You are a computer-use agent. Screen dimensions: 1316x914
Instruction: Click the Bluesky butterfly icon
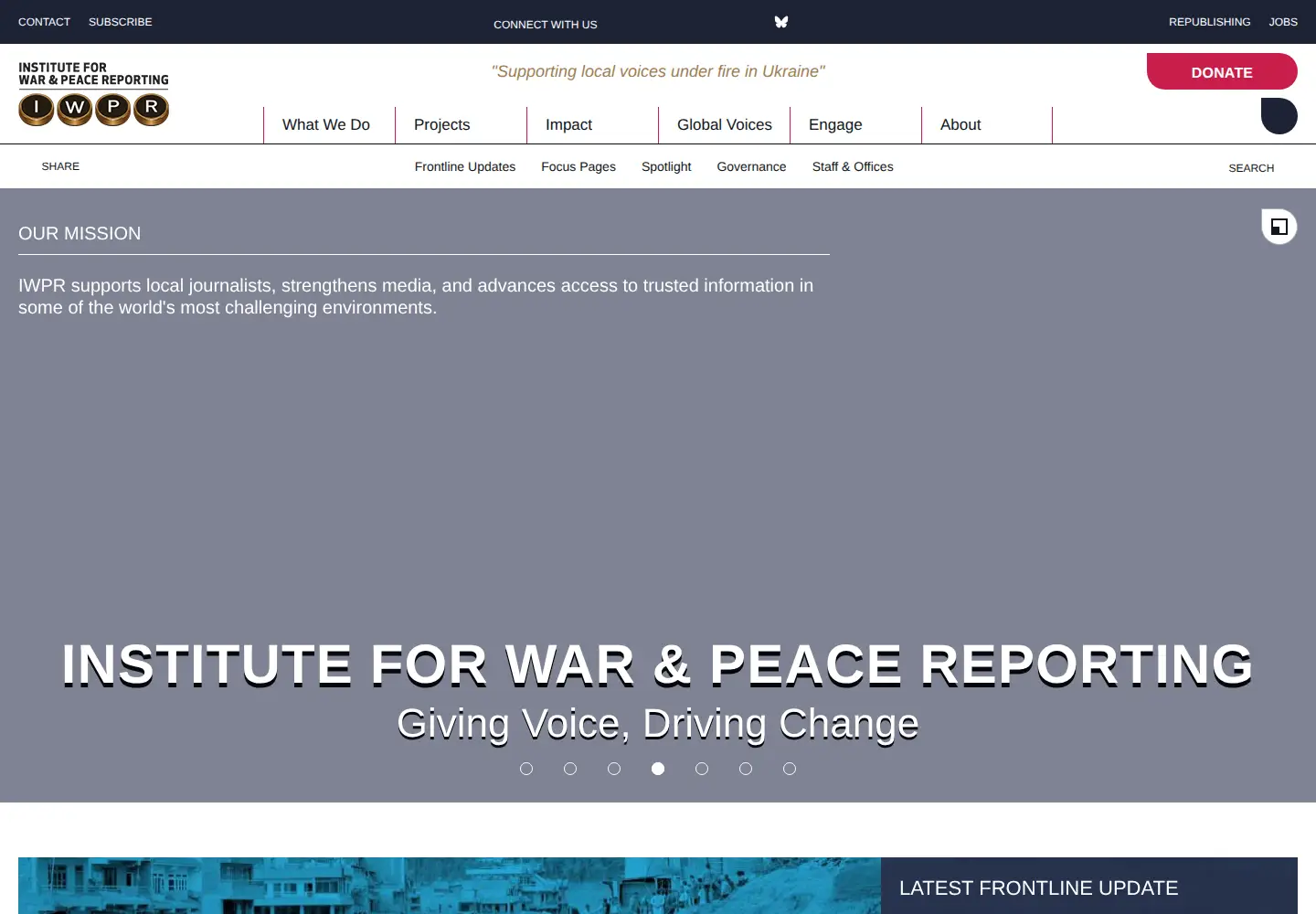point(781,22)
